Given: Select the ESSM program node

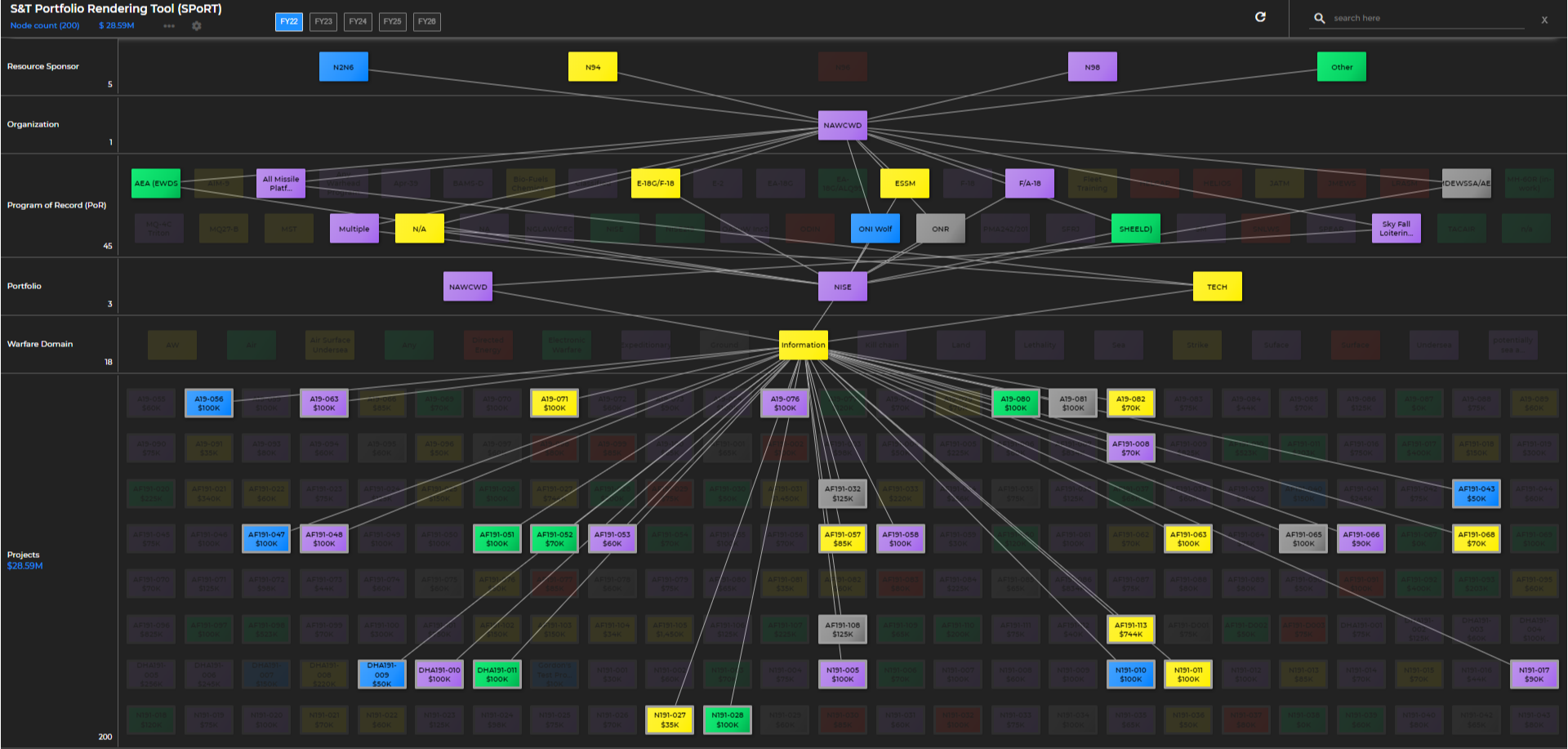Looking at the screenshot, I should point(905,183).
